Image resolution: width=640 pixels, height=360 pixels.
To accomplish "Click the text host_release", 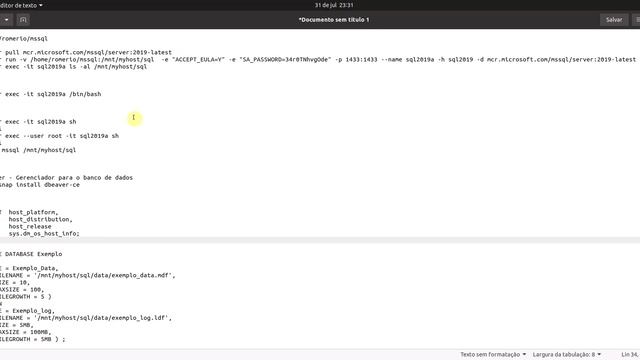I will coord(30,226).
